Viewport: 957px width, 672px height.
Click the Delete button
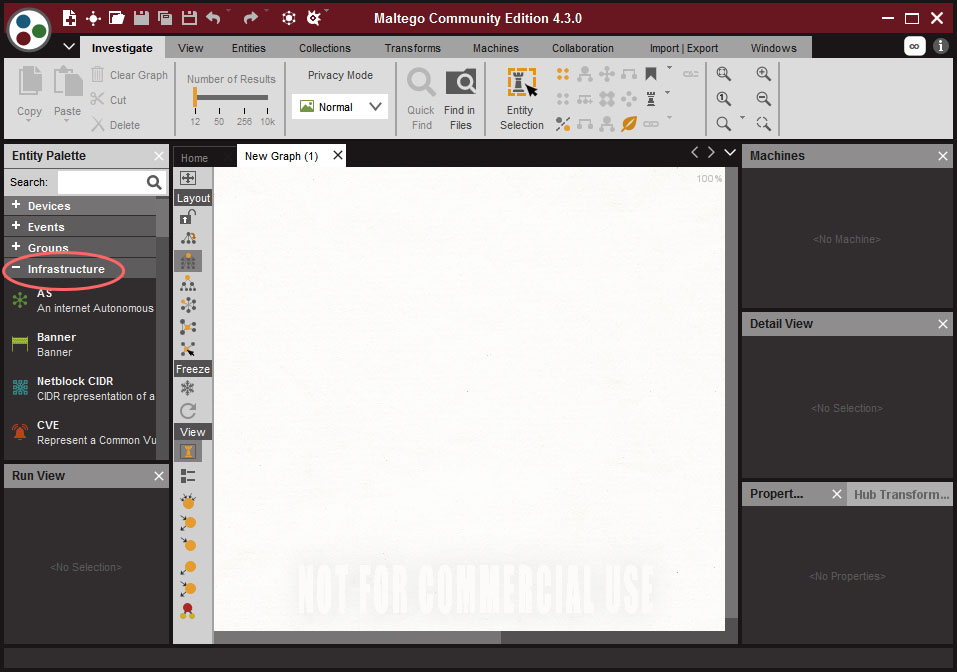(x=116, y=125)
